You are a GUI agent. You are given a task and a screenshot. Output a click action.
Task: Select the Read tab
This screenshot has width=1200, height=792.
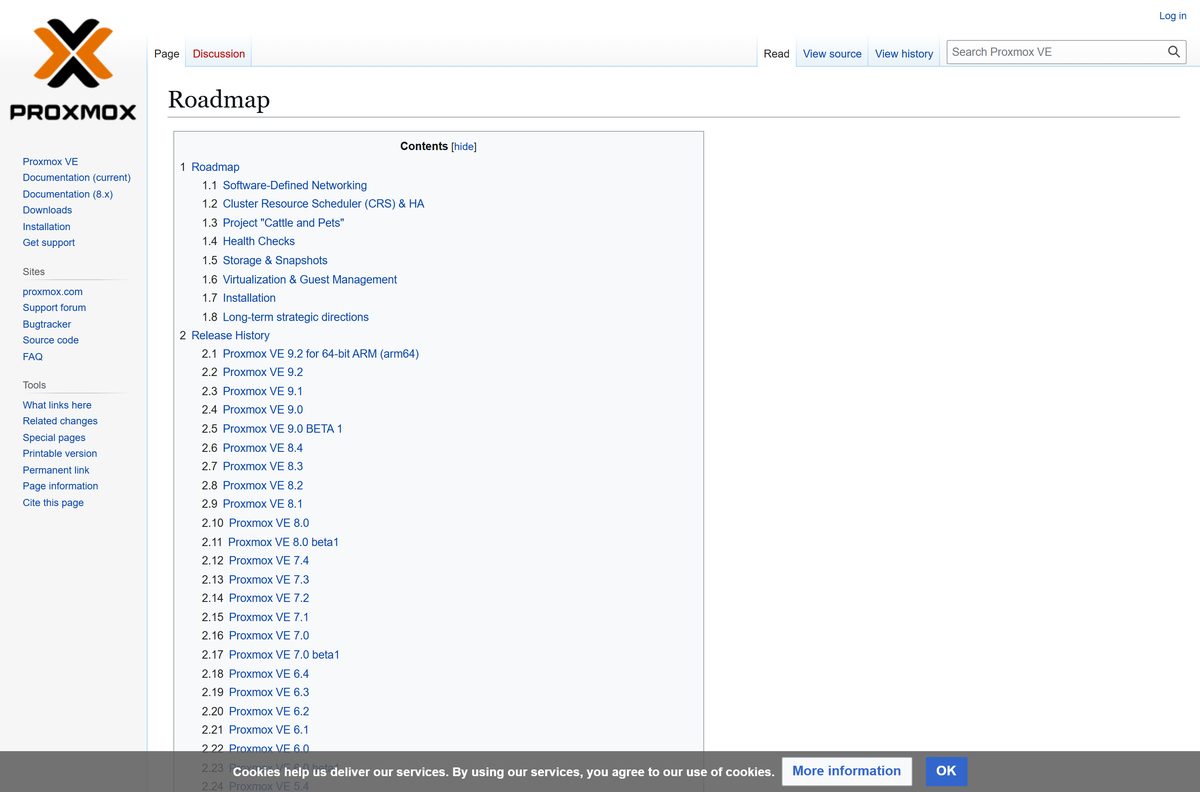pos(776,54)
